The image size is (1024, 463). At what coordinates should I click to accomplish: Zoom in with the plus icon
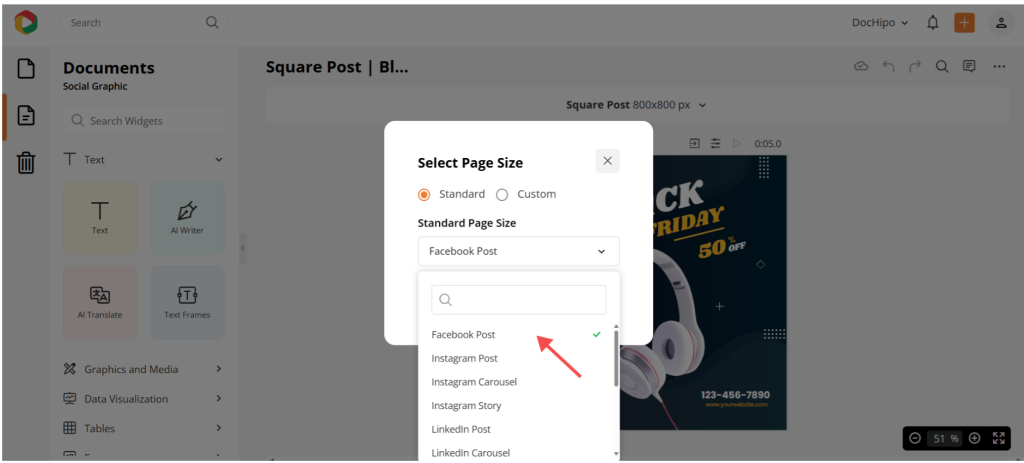click(x=974, y=438)
